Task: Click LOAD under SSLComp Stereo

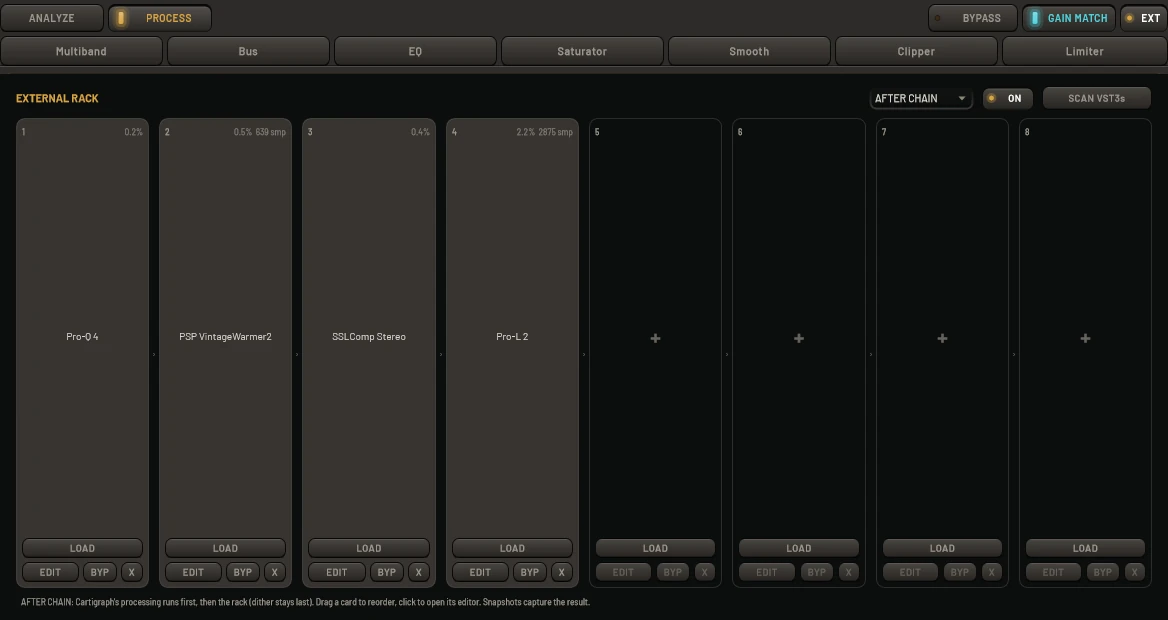Action: pos(369,548)
